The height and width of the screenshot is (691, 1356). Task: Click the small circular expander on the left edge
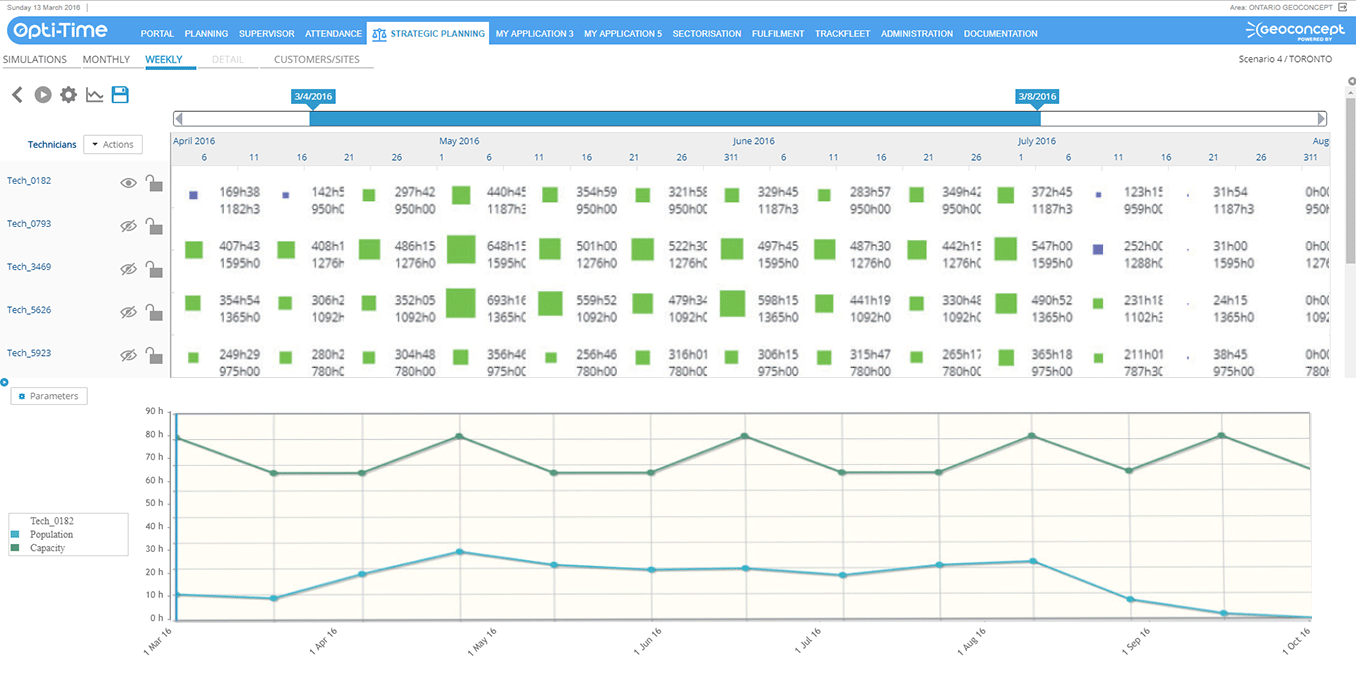click(x=4, y=382)
